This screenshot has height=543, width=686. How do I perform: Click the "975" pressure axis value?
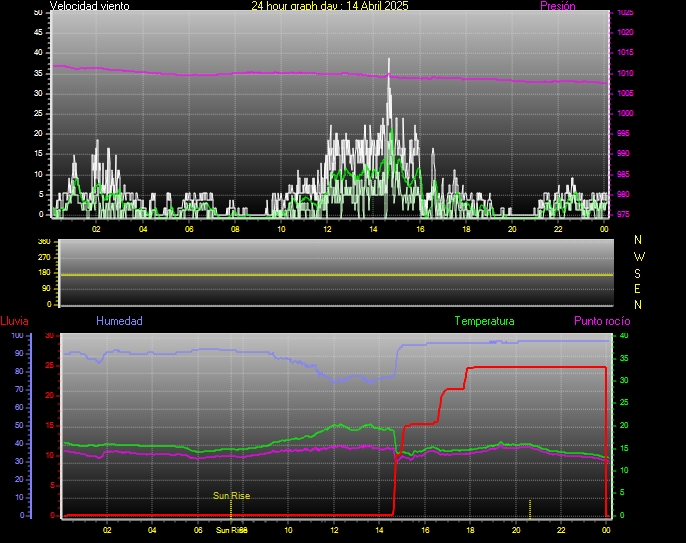pos(623,214)
